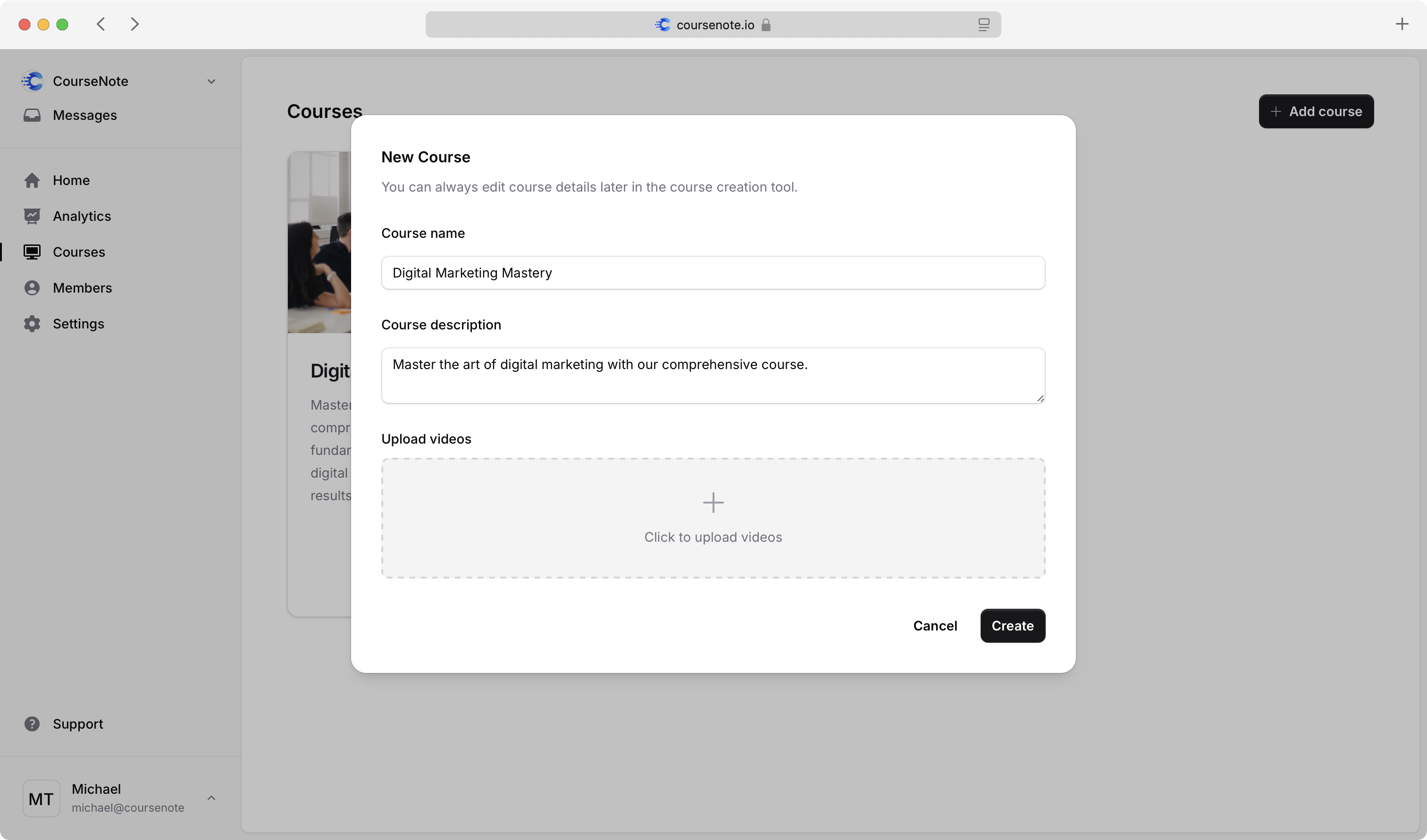Click the Add course button

click(x=1316, y=111)
